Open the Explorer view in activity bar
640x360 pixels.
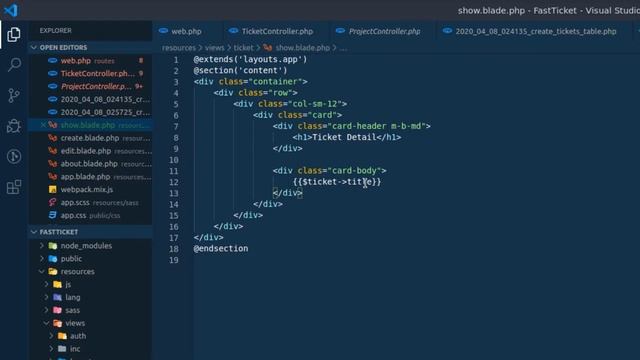coord(14,34)
